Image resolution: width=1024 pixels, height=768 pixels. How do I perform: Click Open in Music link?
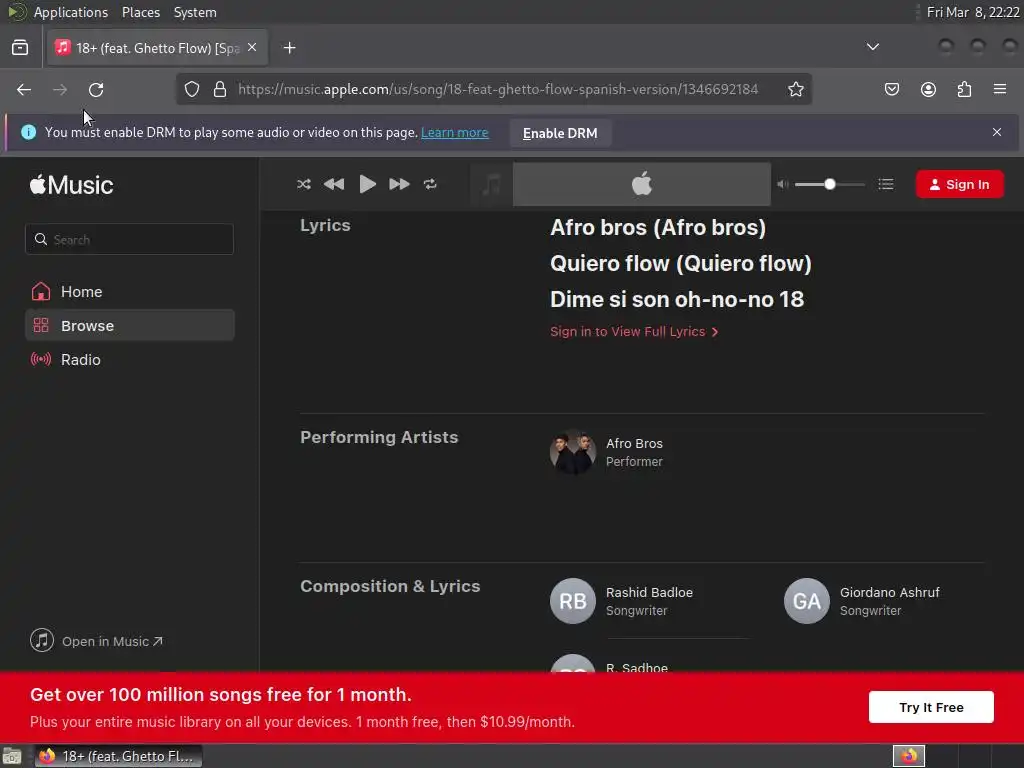coord(96,641)
